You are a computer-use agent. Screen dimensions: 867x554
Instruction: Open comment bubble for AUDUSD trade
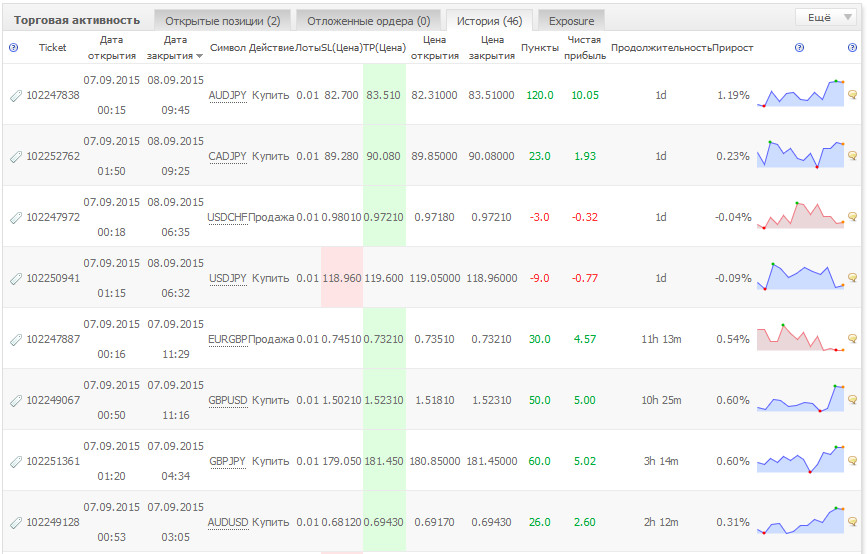point(852,522)
